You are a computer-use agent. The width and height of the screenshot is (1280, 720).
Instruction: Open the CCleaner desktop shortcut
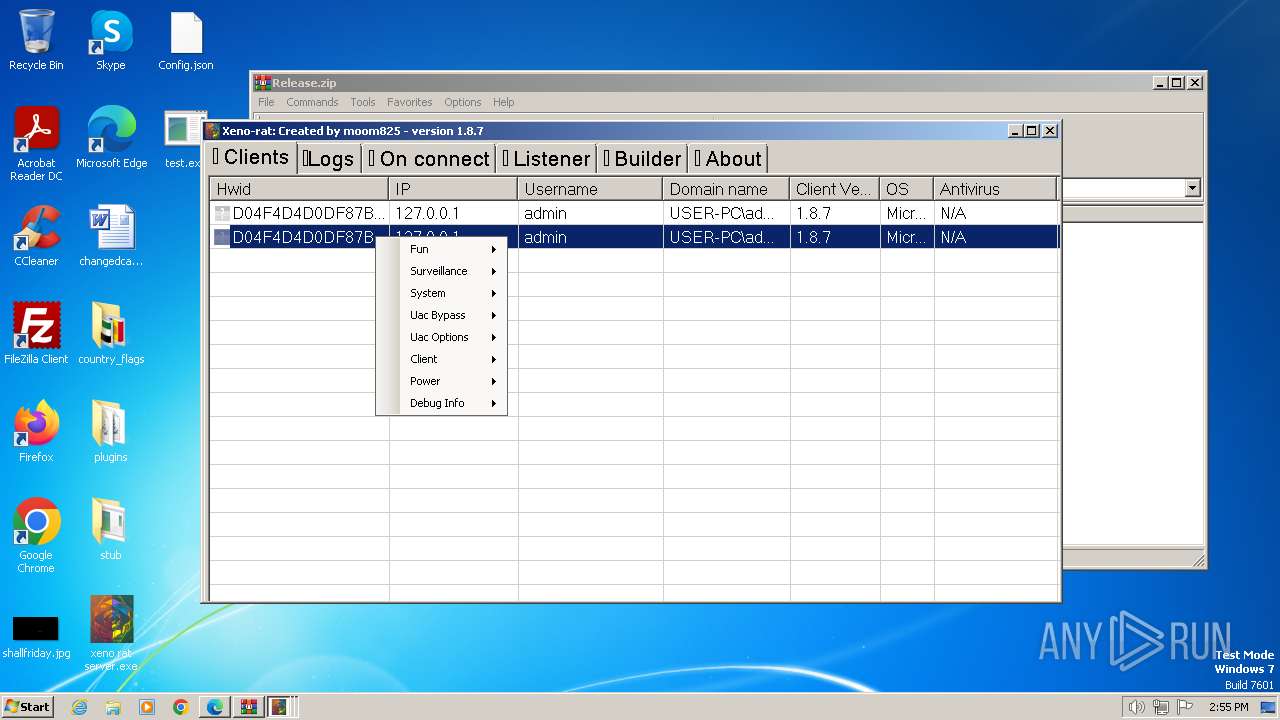coord(36,236)
